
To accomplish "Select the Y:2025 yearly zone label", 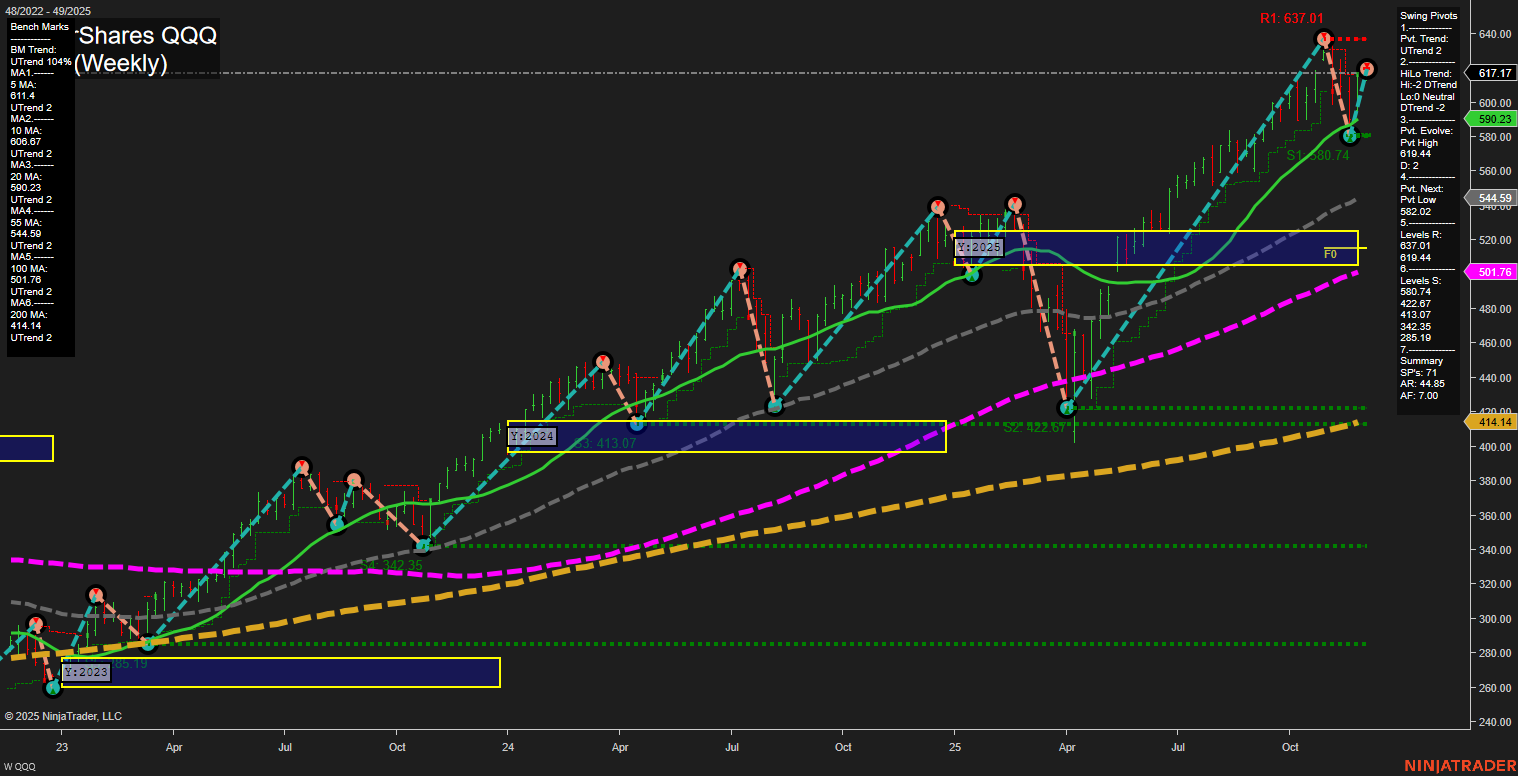I will [979, 247].
